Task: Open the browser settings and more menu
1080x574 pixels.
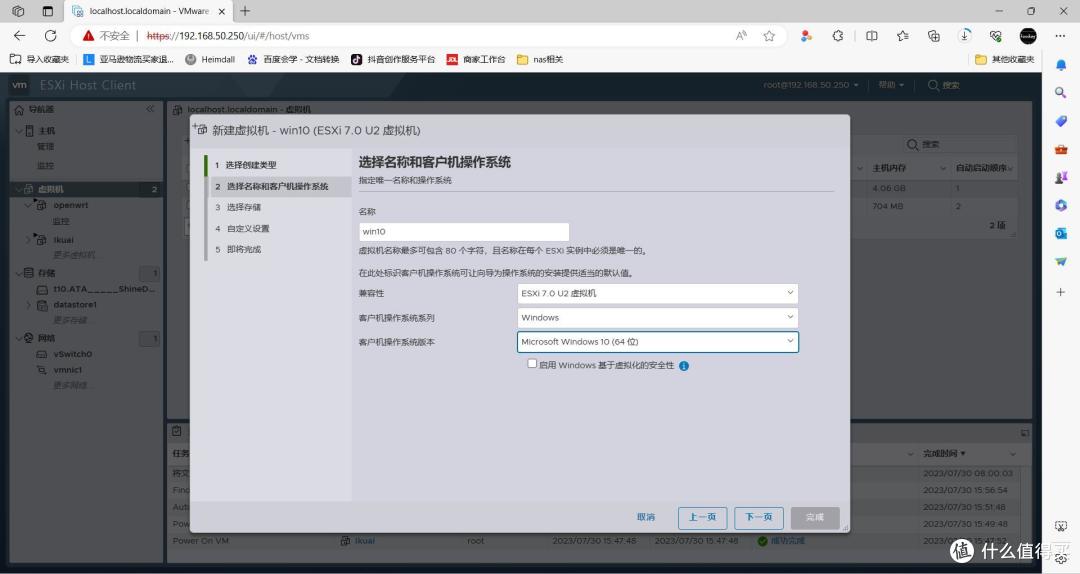Action: tap(1060, 36)
